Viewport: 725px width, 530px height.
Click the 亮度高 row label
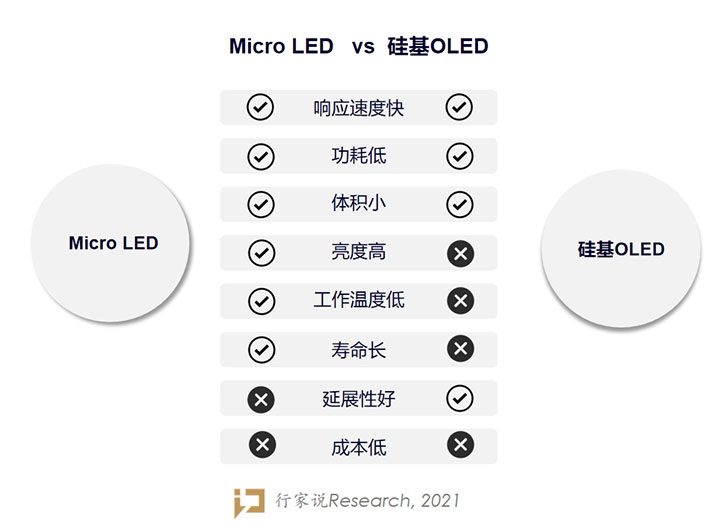[359, 253]
